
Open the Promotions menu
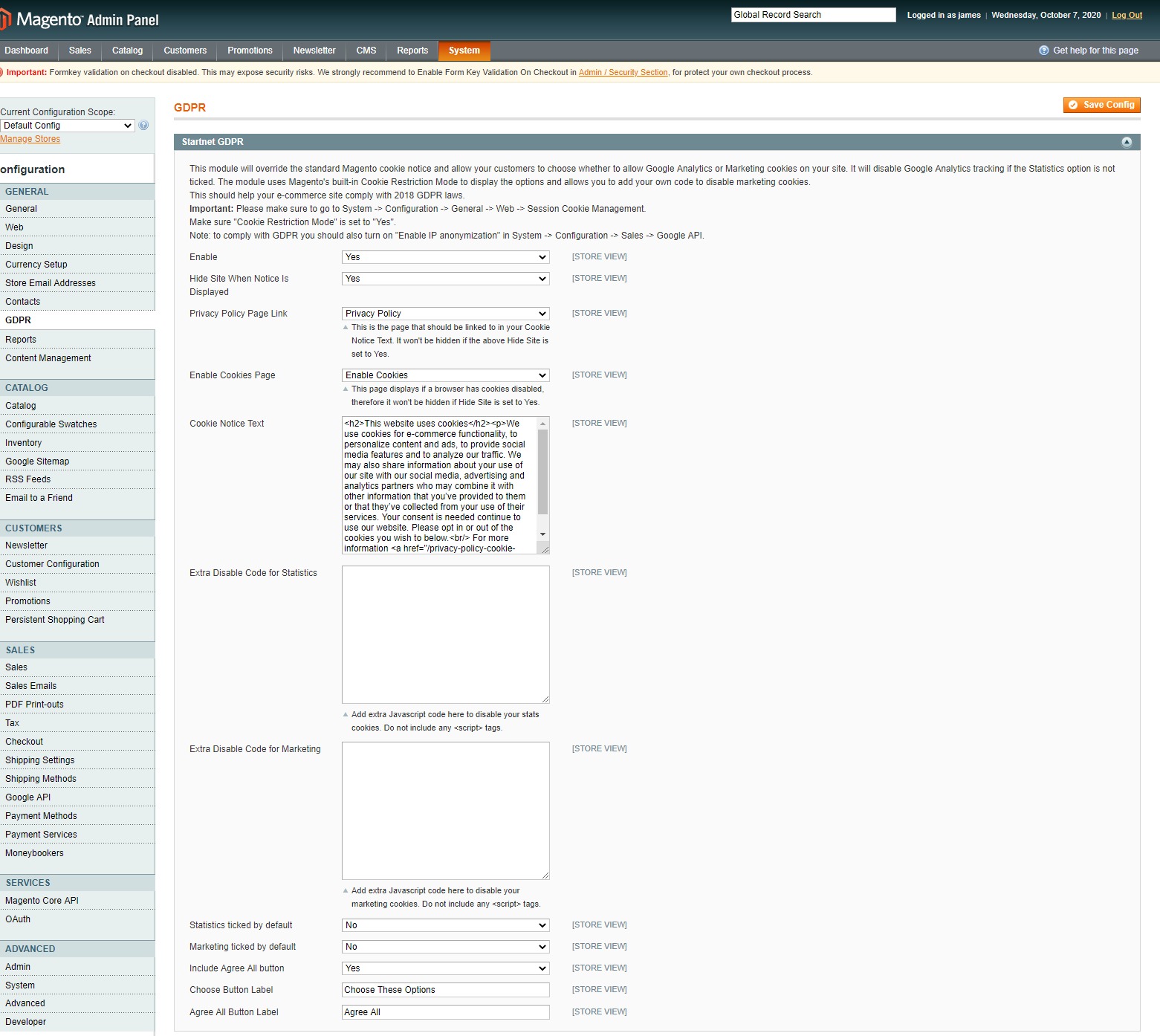pos(250,51)
